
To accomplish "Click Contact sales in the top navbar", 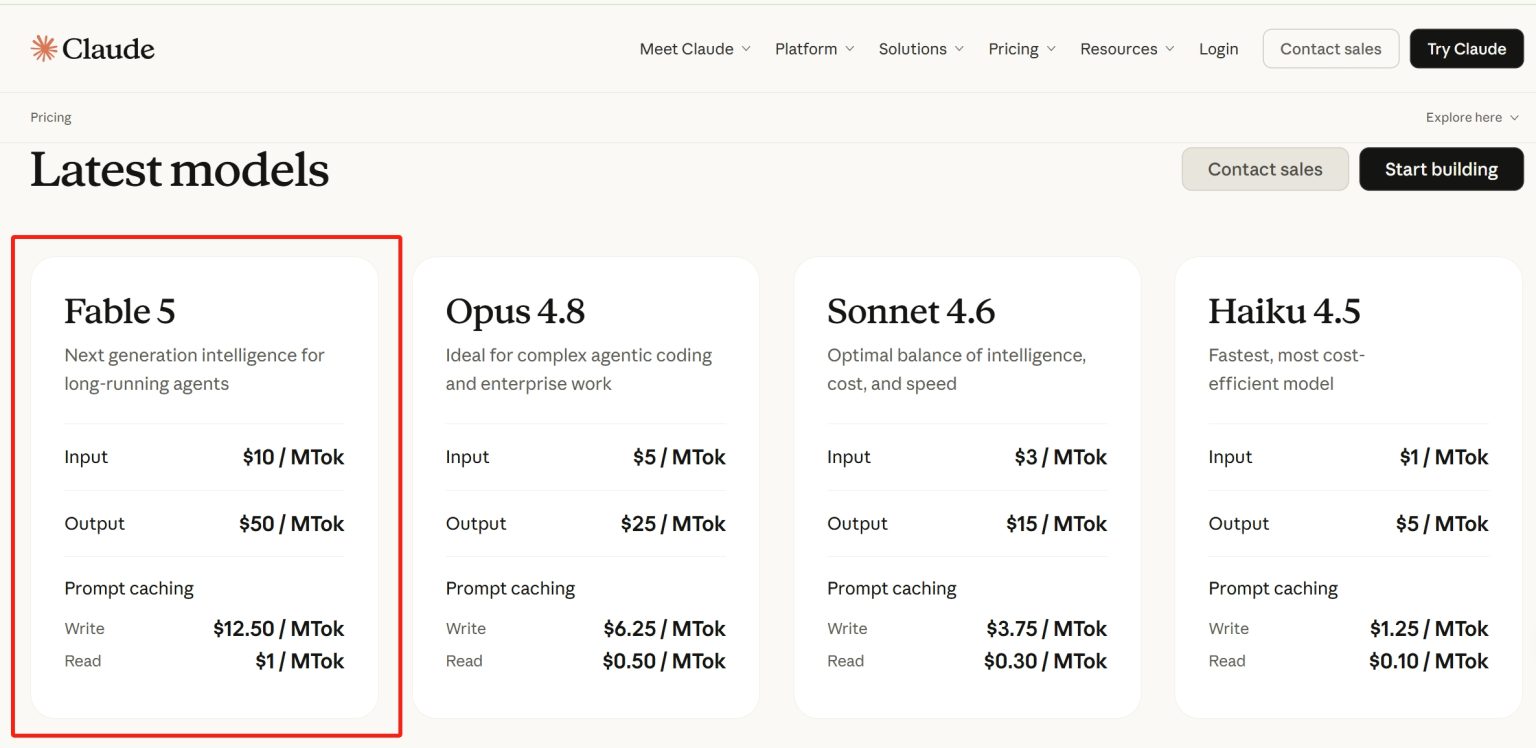I will pos(1331,49).
